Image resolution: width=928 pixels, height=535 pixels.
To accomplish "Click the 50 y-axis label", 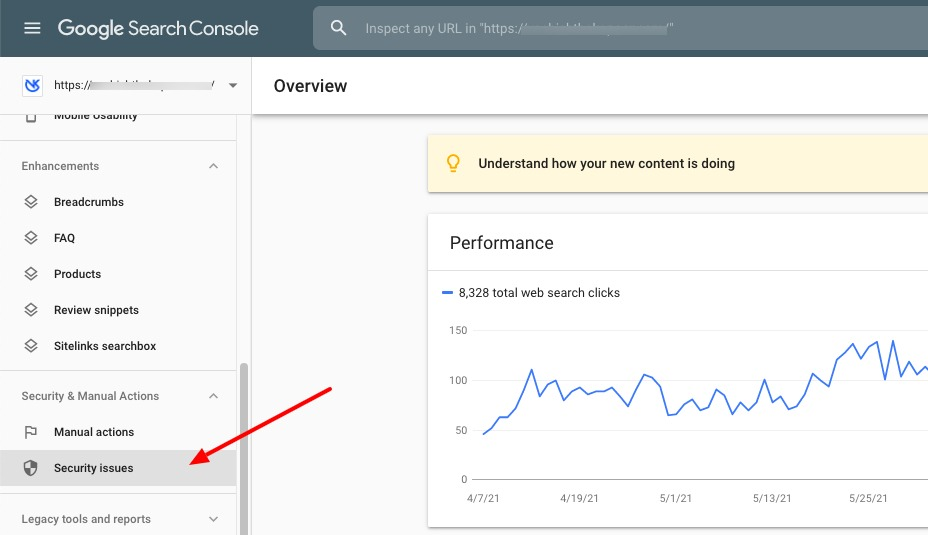I will [461, 430].
